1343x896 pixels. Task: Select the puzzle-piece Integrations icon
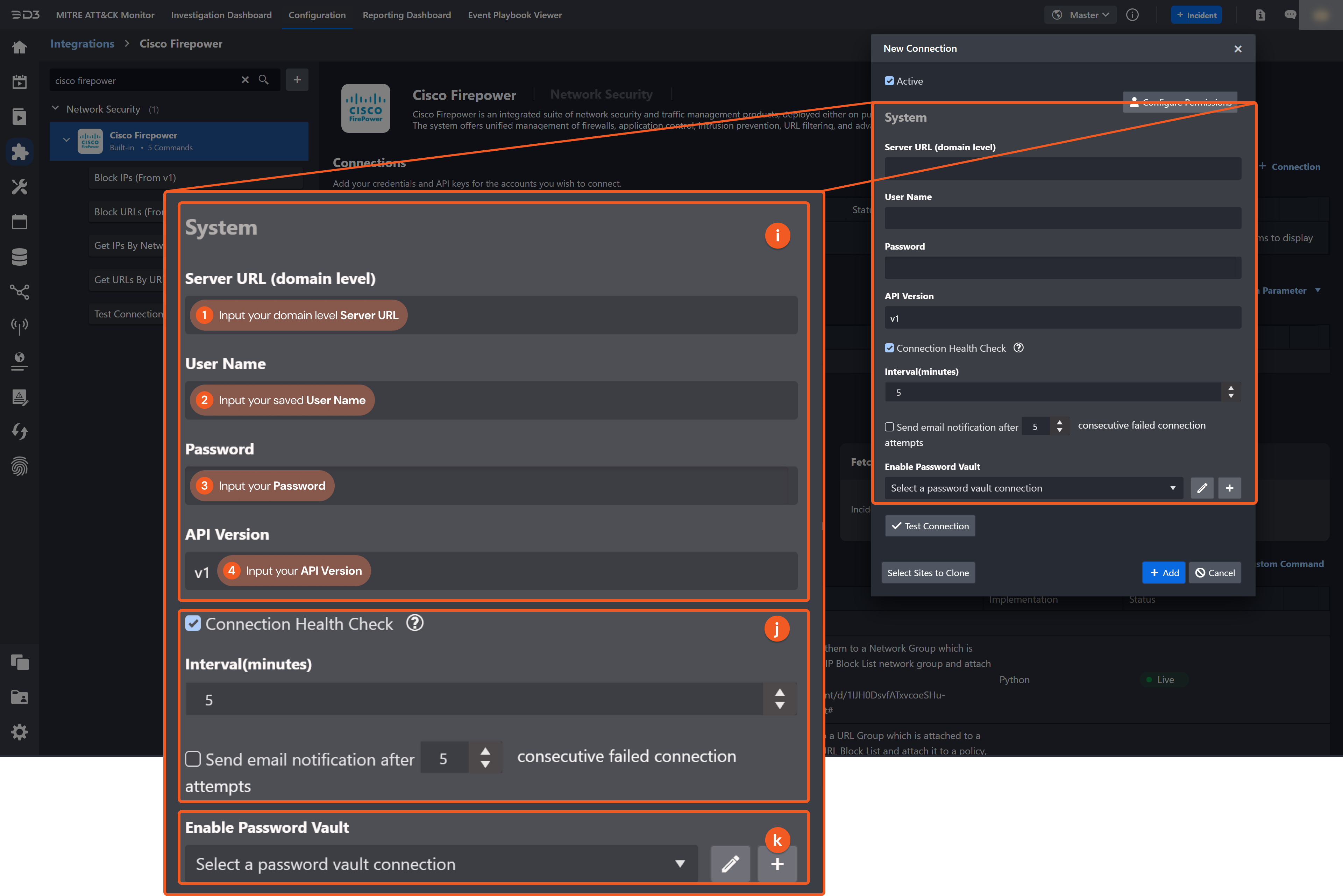point(20,151)
